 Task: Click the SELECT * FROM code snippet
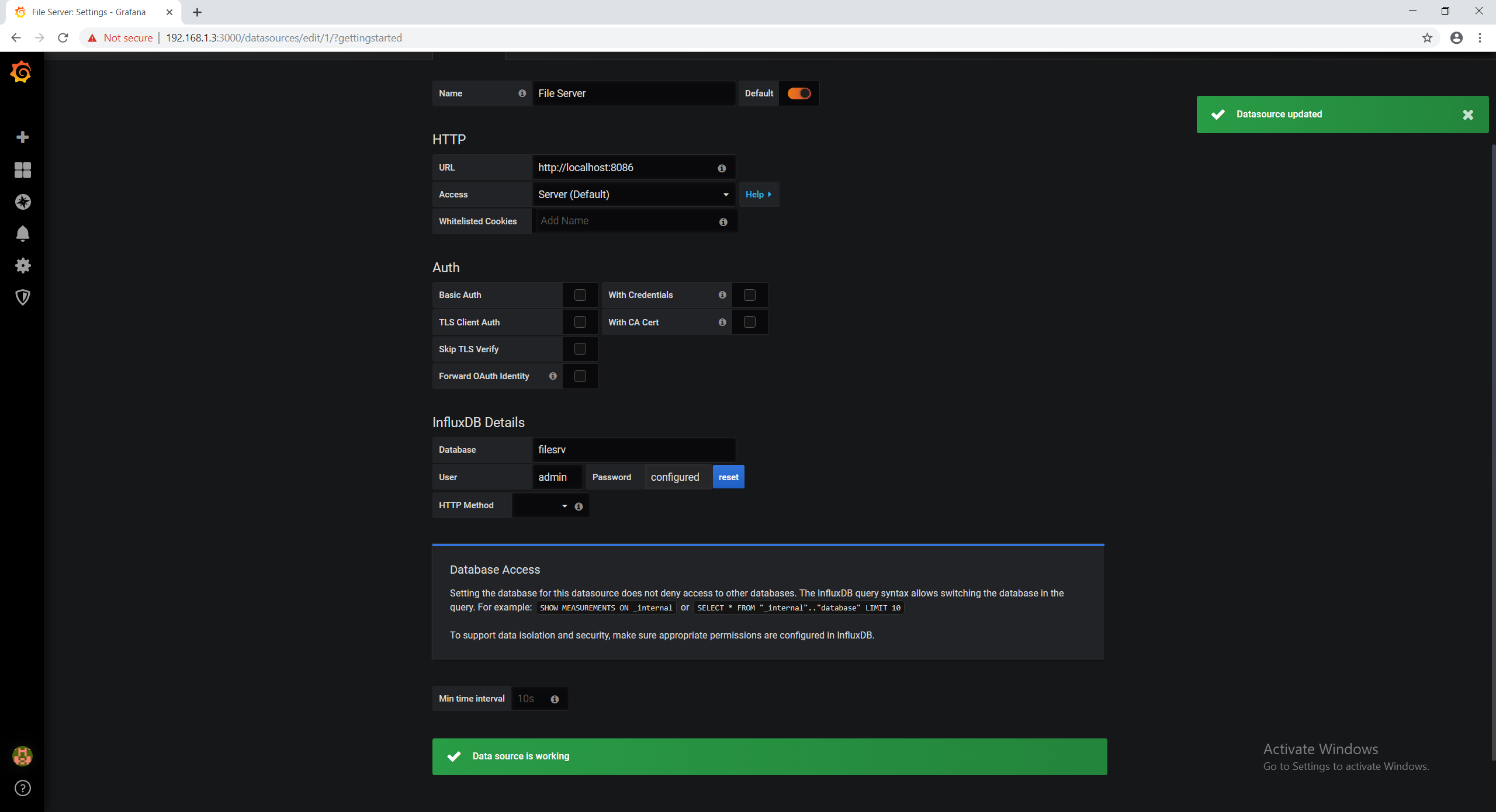pos(799,608)
